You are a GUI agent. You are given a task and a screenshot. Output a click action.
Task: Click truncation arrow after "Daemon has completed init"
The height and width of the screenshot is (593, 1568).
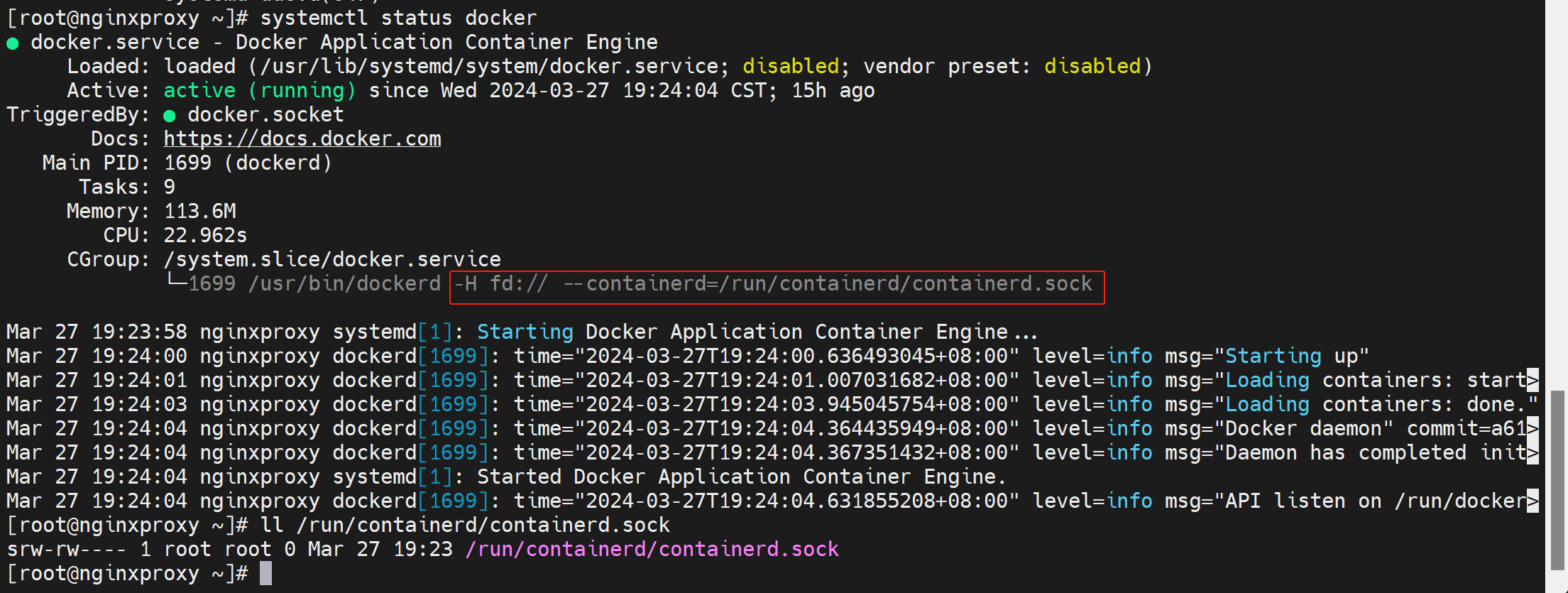point(1533,453)
